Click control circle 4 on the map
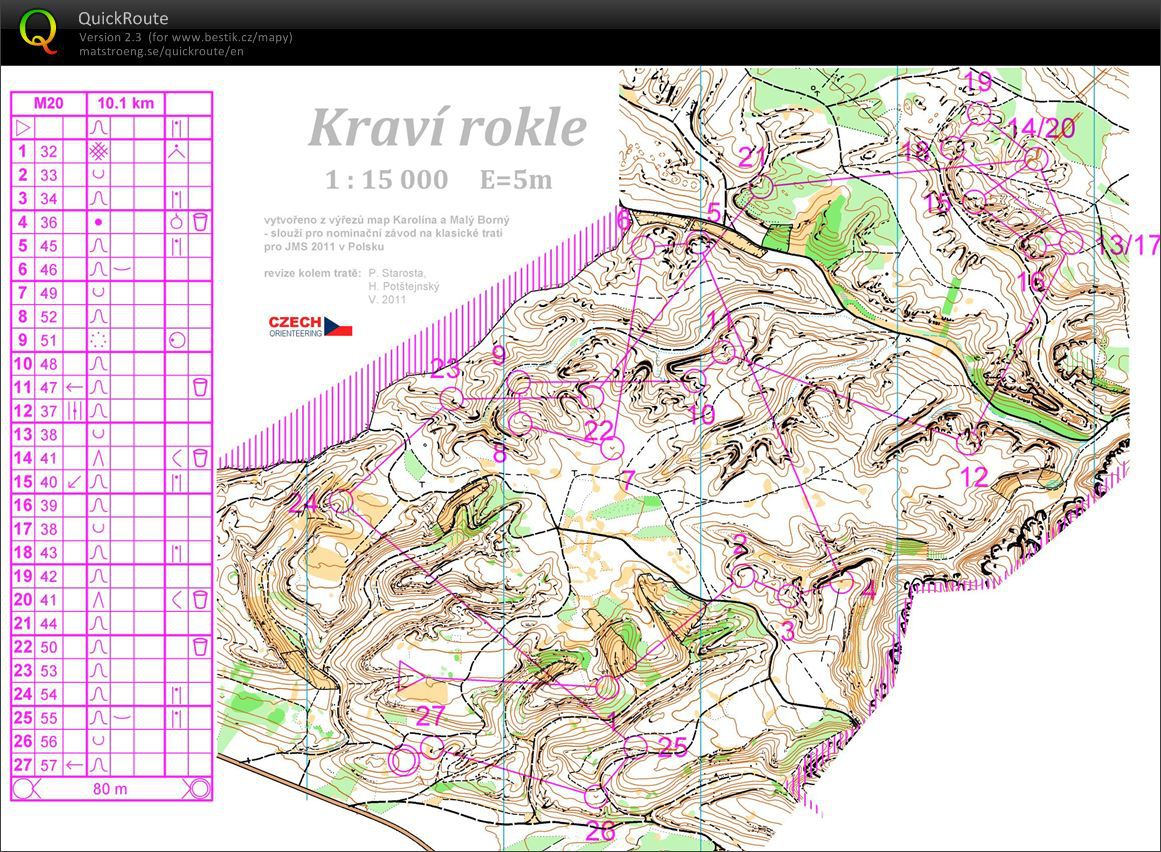The height and width of the screenshot is (852, 1161). [841, 583]
